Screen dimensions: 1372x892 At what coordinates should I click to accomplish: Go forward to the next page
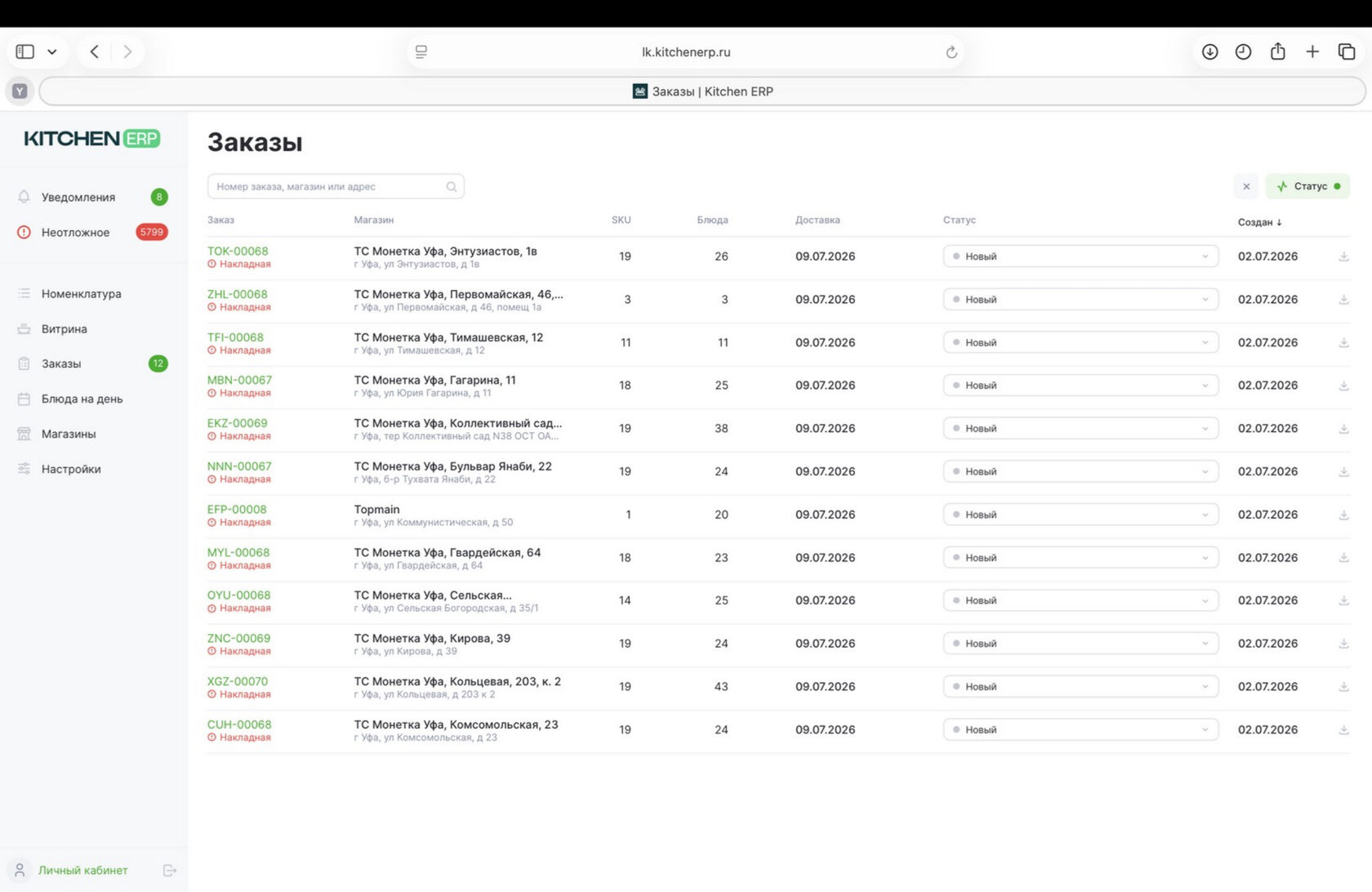coord(127,51)
